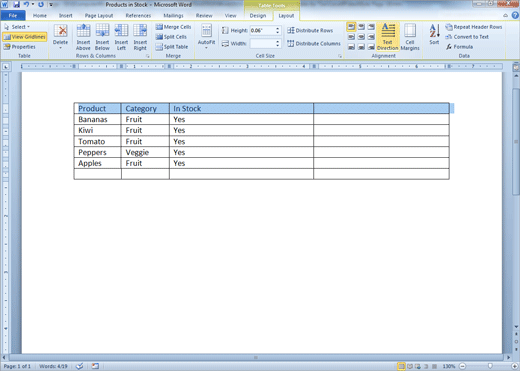
Task: Click the spelling check status icon
Action: pos(79,366)
